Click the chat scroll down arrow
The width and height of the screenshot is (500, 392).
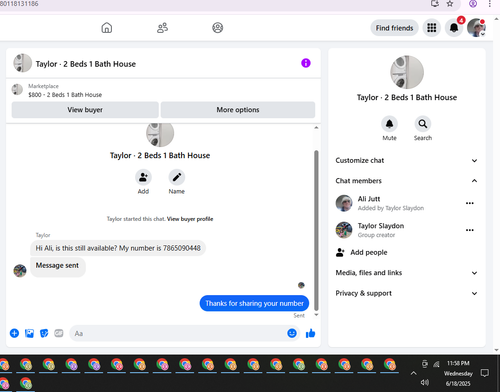click(x=316, y=314)
